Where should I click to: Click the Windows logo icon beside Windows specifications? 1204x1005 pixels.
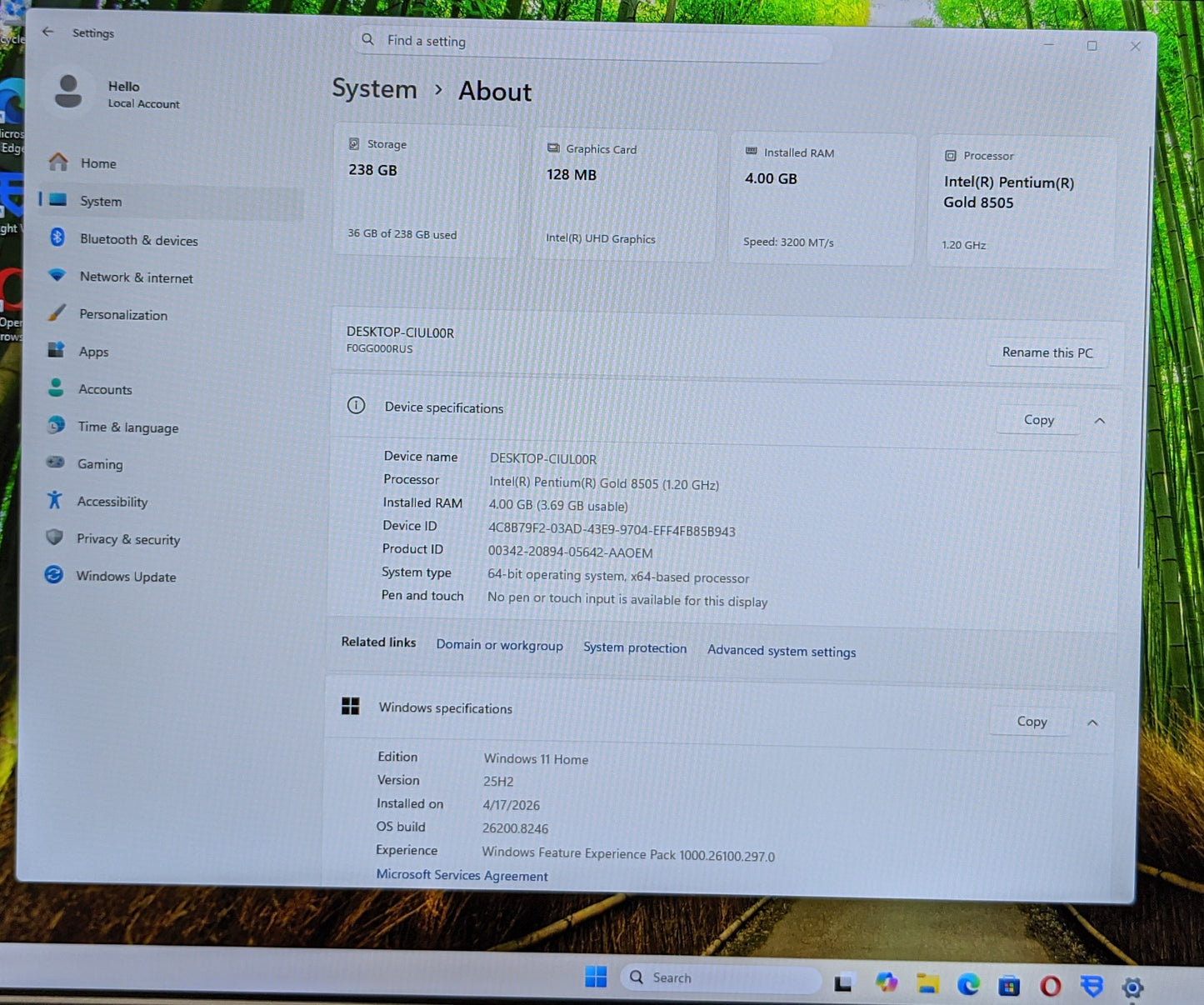pos(351,706)
